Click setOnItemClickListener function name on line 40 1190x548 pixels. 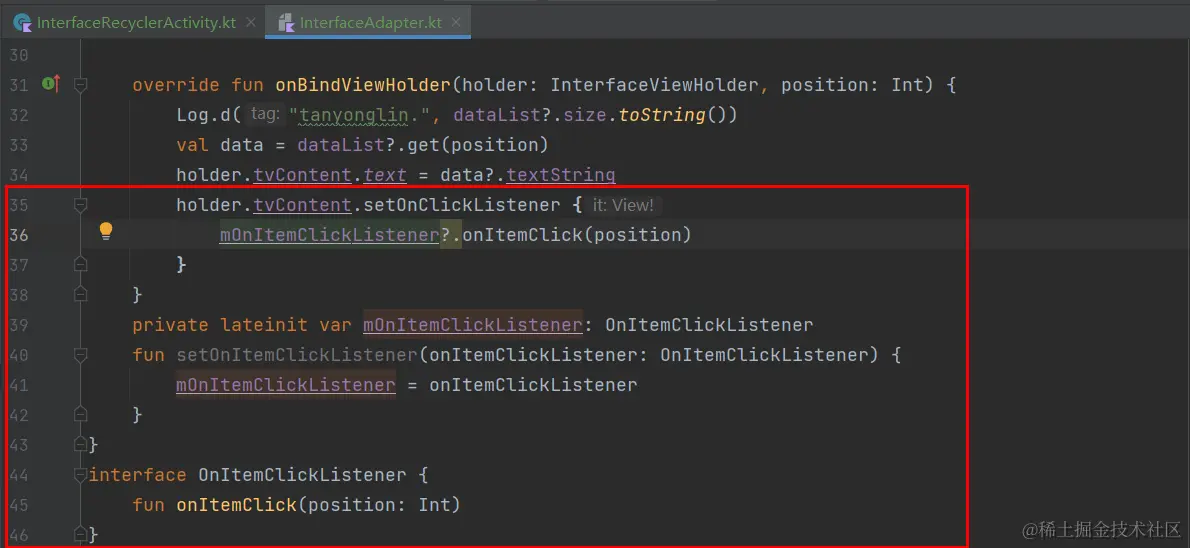298,355
